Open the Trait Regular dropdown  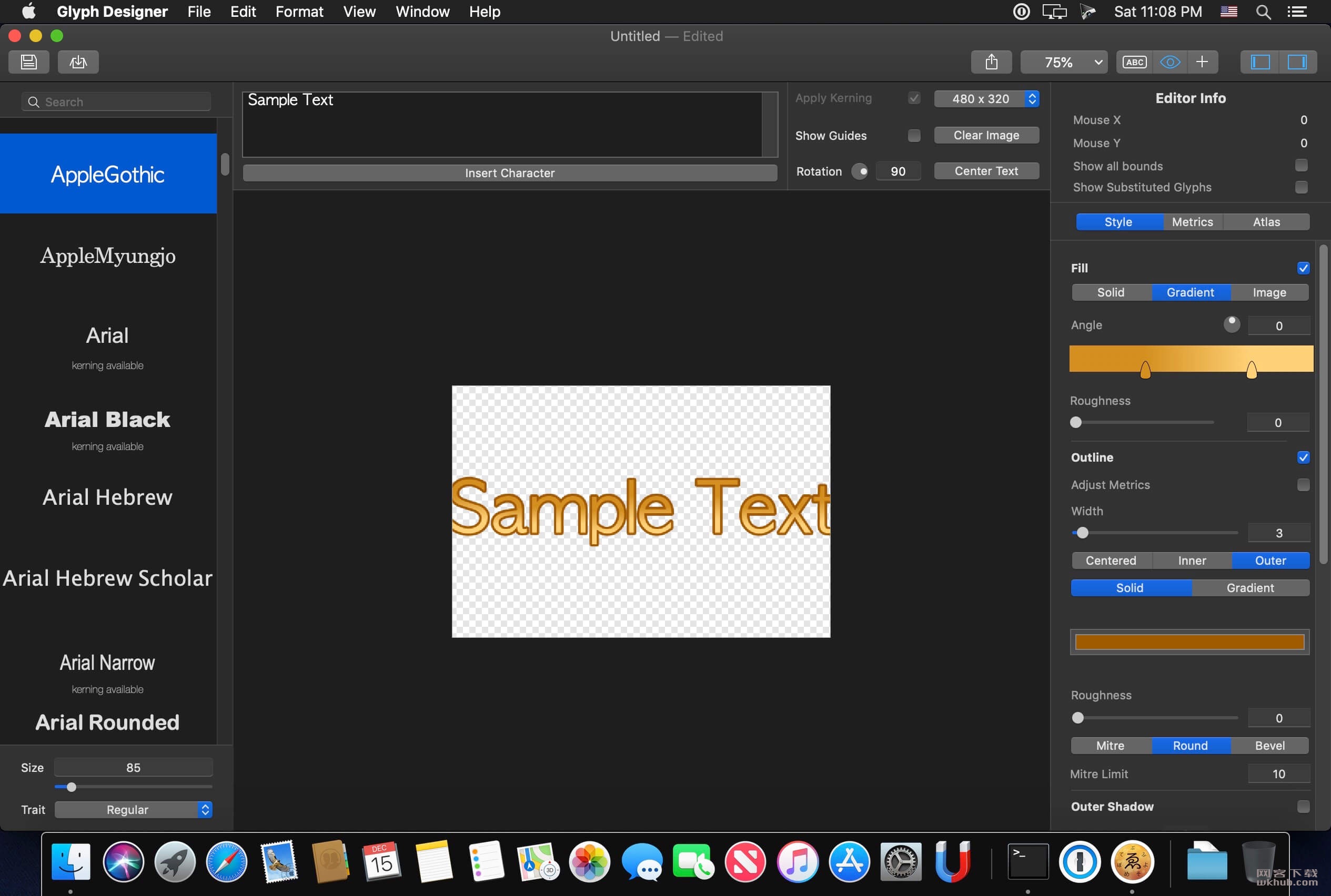point(133,810)
